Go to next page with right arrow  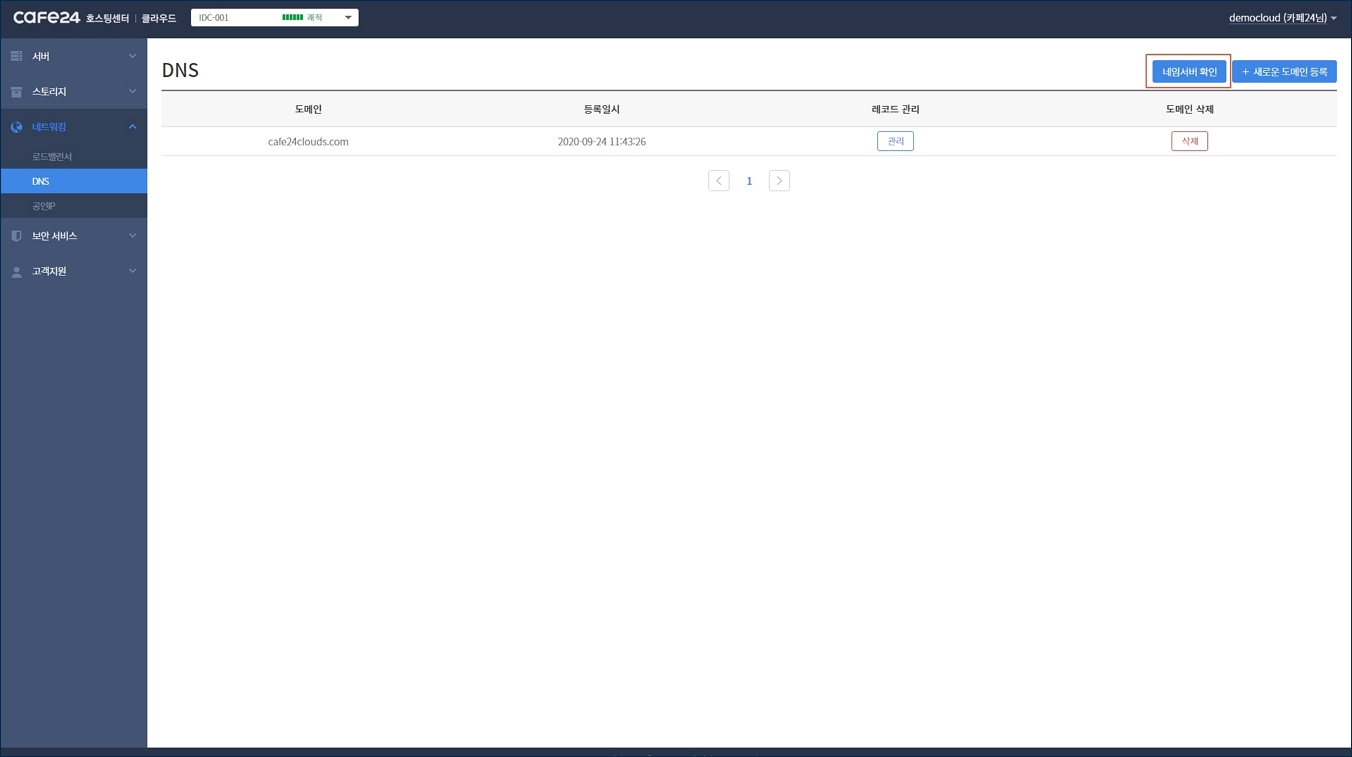click(x=779, y=181)
